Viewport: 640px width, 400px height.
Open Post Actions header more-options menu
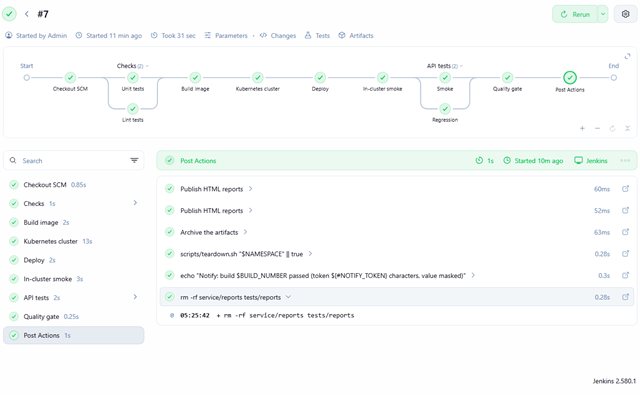[x=625, y=160]
